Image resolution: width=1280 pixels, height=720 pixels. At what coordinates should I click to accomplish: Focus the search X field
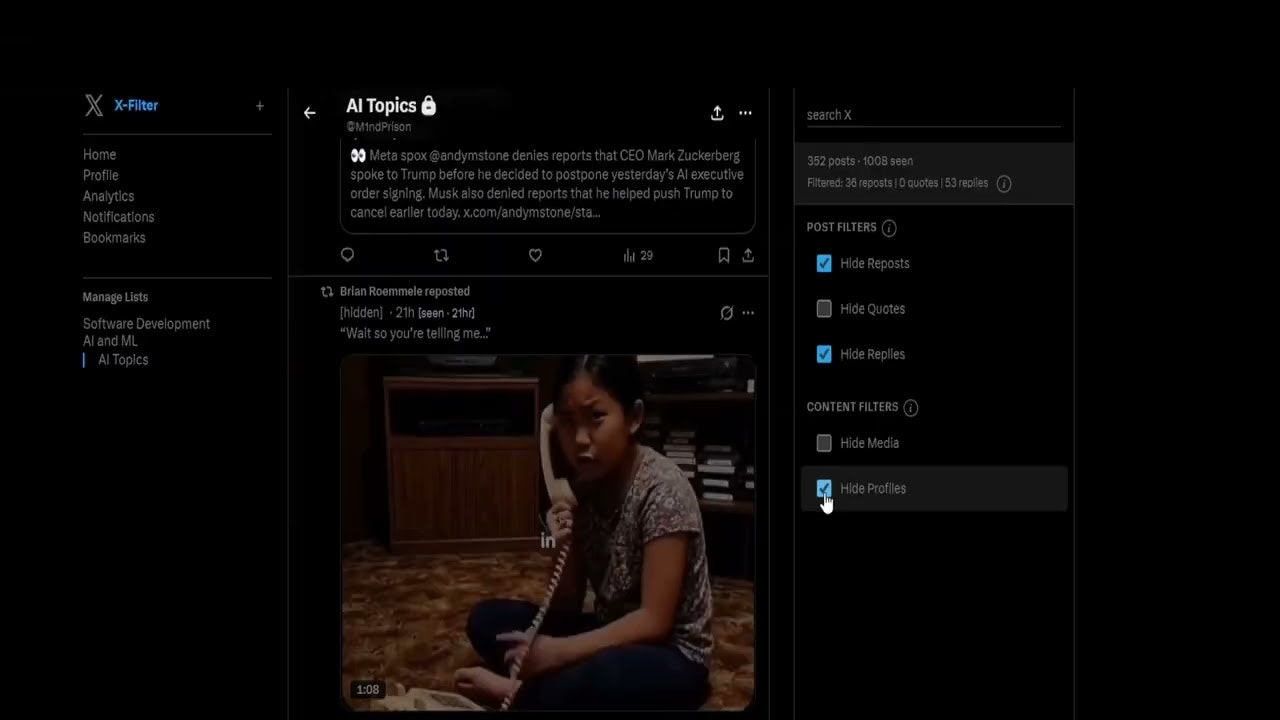(x=933, y=115)
